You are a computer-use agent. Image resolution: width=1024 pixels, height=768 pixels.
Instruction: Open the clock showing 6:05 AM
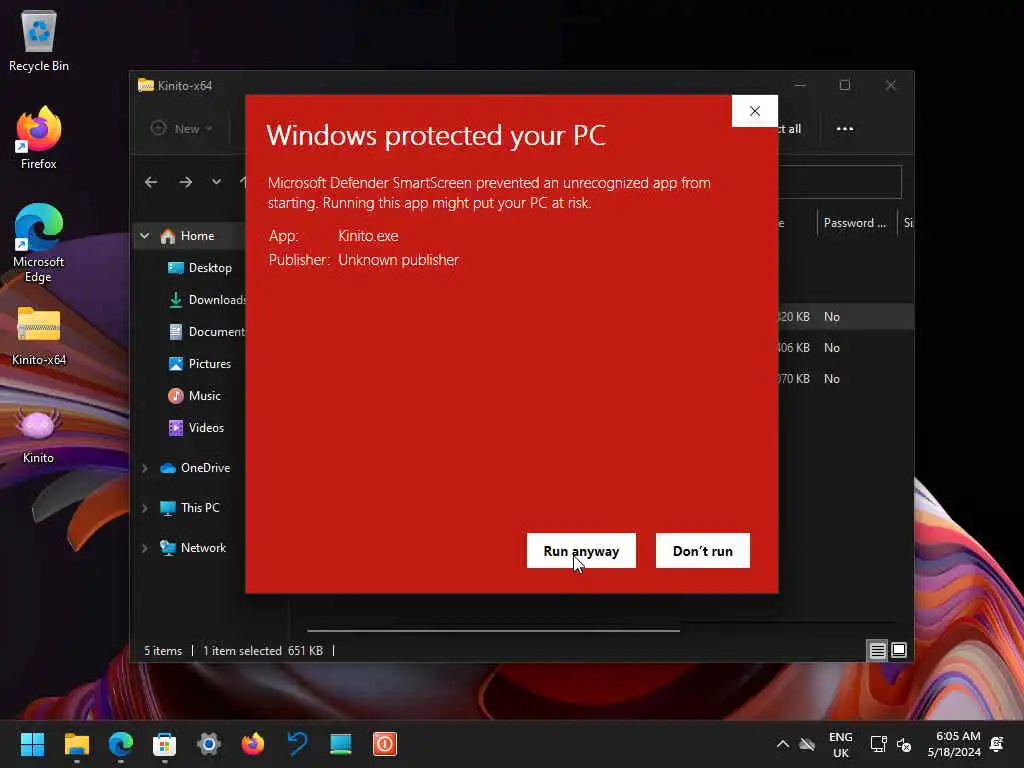tap(954, 744)
